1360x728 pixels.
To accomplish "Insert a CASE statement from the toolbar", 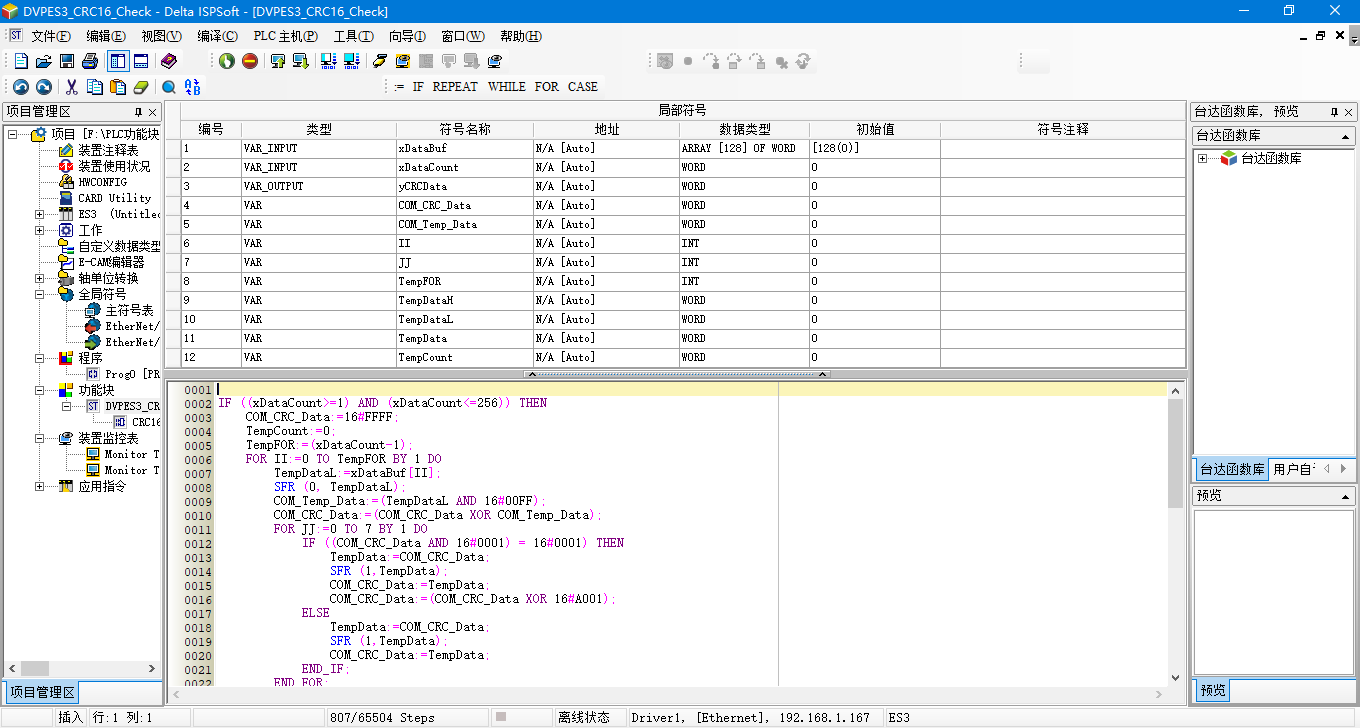I will pyautogui.click(x=582, y=87).
